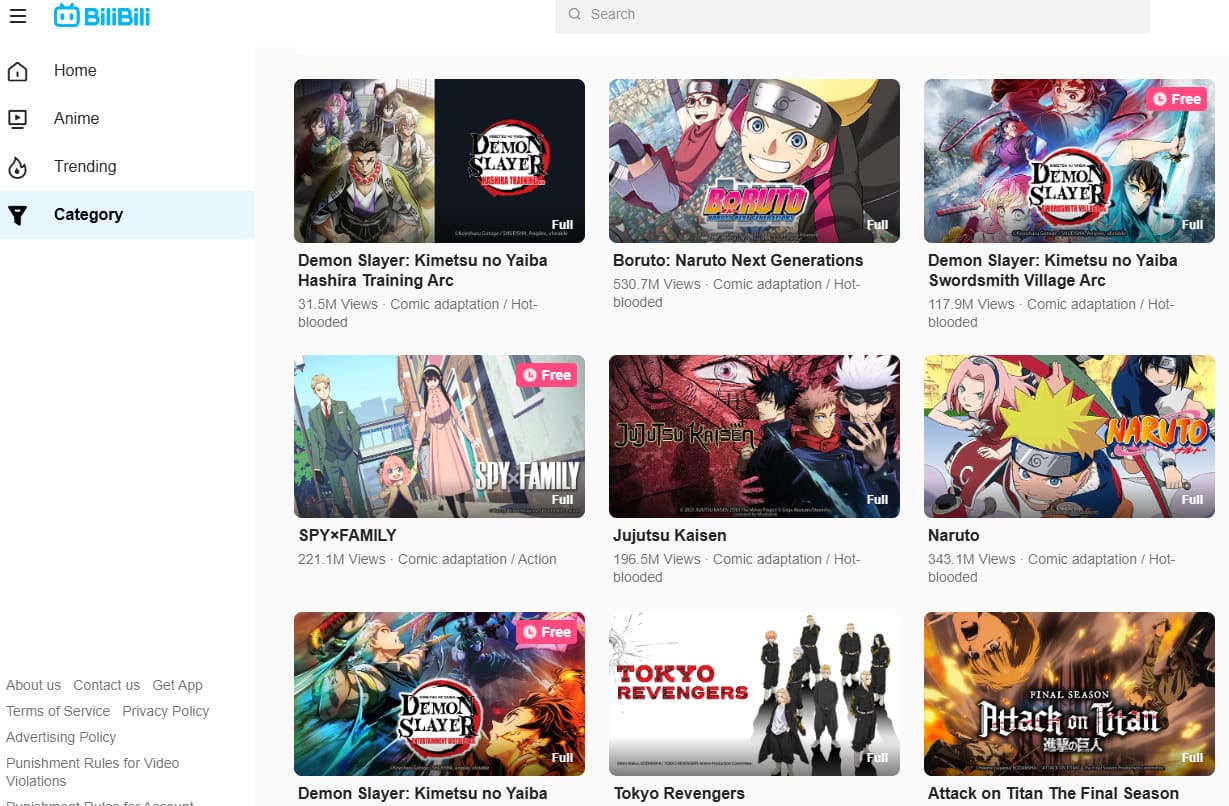This screenshot has width=1229, height=806.
Task: Focus the Search input field
Action: [x=860, y=15]
